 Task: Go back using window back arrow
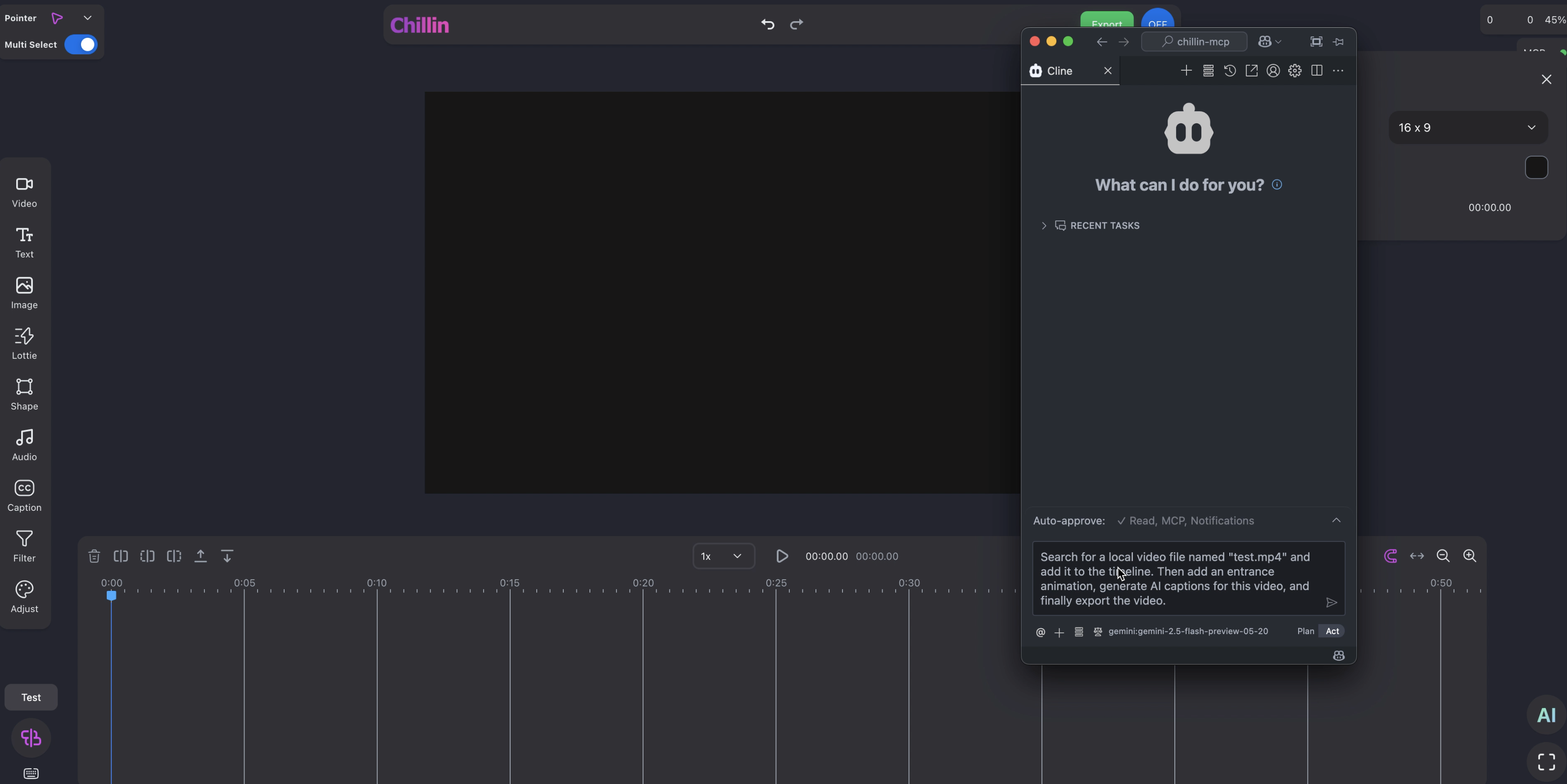point(1102,41)
